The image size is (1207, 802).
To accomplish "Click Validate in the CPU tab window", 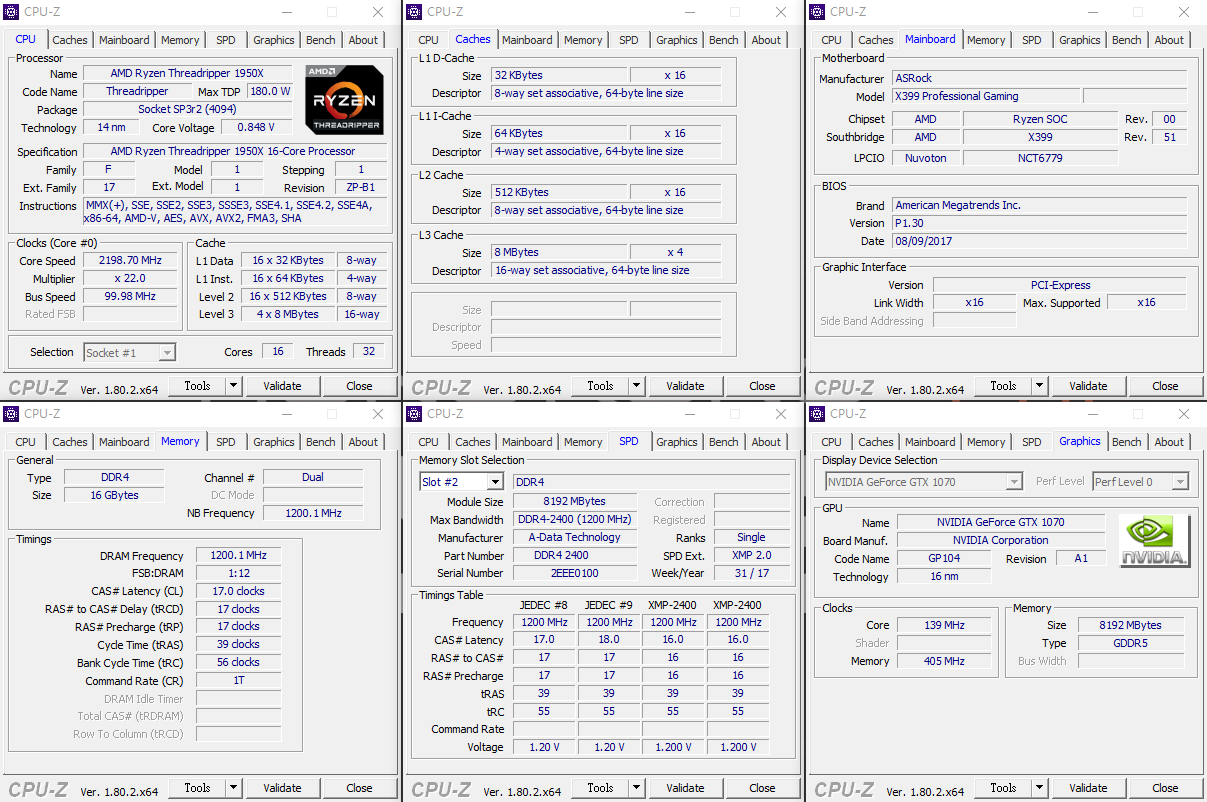I will (x=282, y=386).
